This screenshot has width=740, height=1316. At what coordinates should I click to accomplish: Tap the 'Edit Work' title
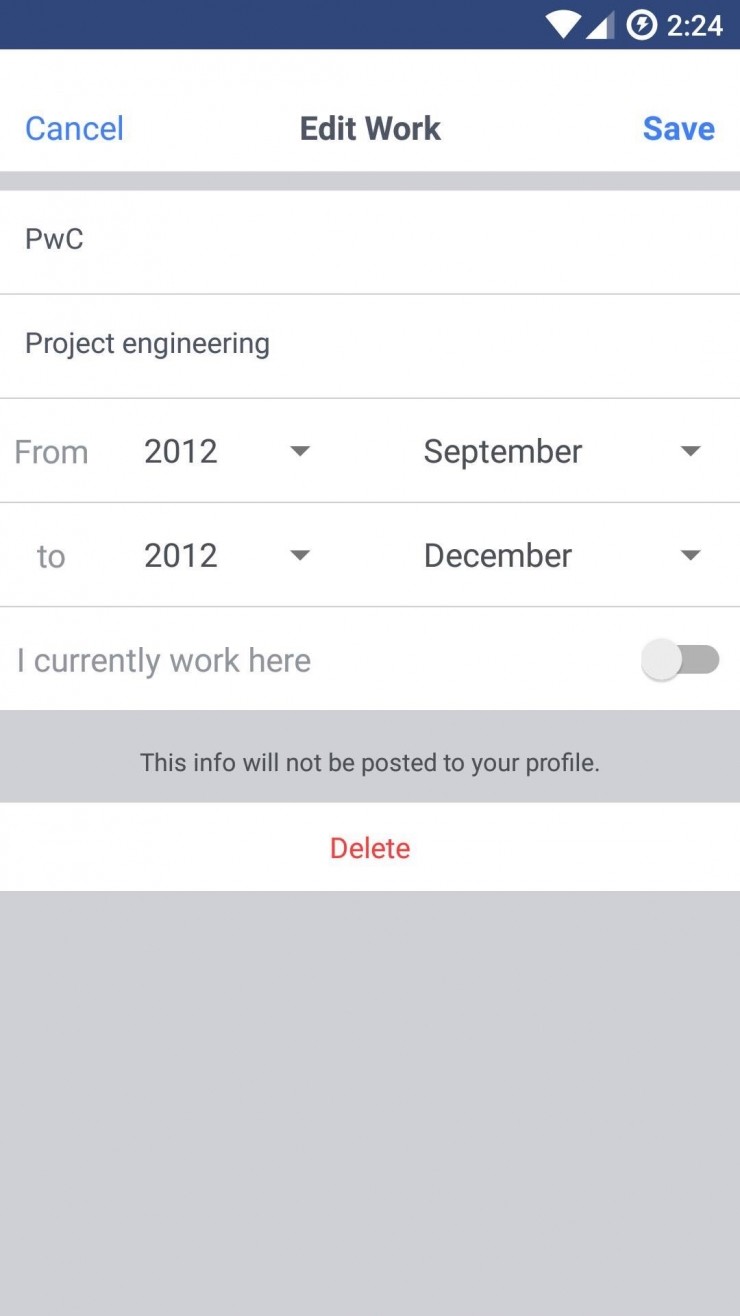(370, 128)
